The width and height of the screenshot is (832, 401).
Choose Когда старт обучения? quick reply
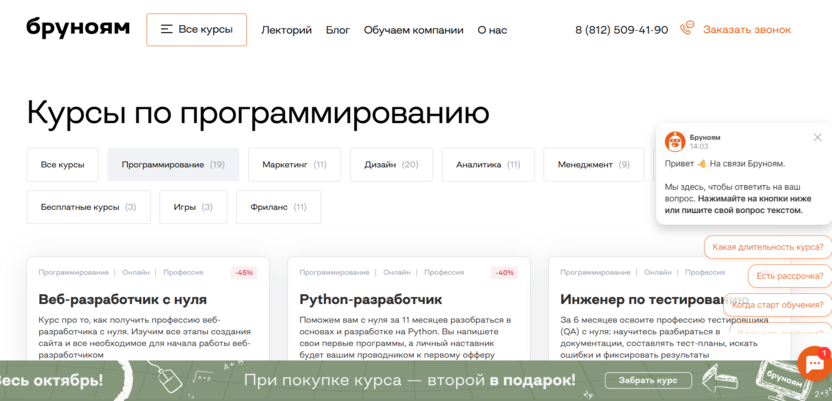click(777, 305)
